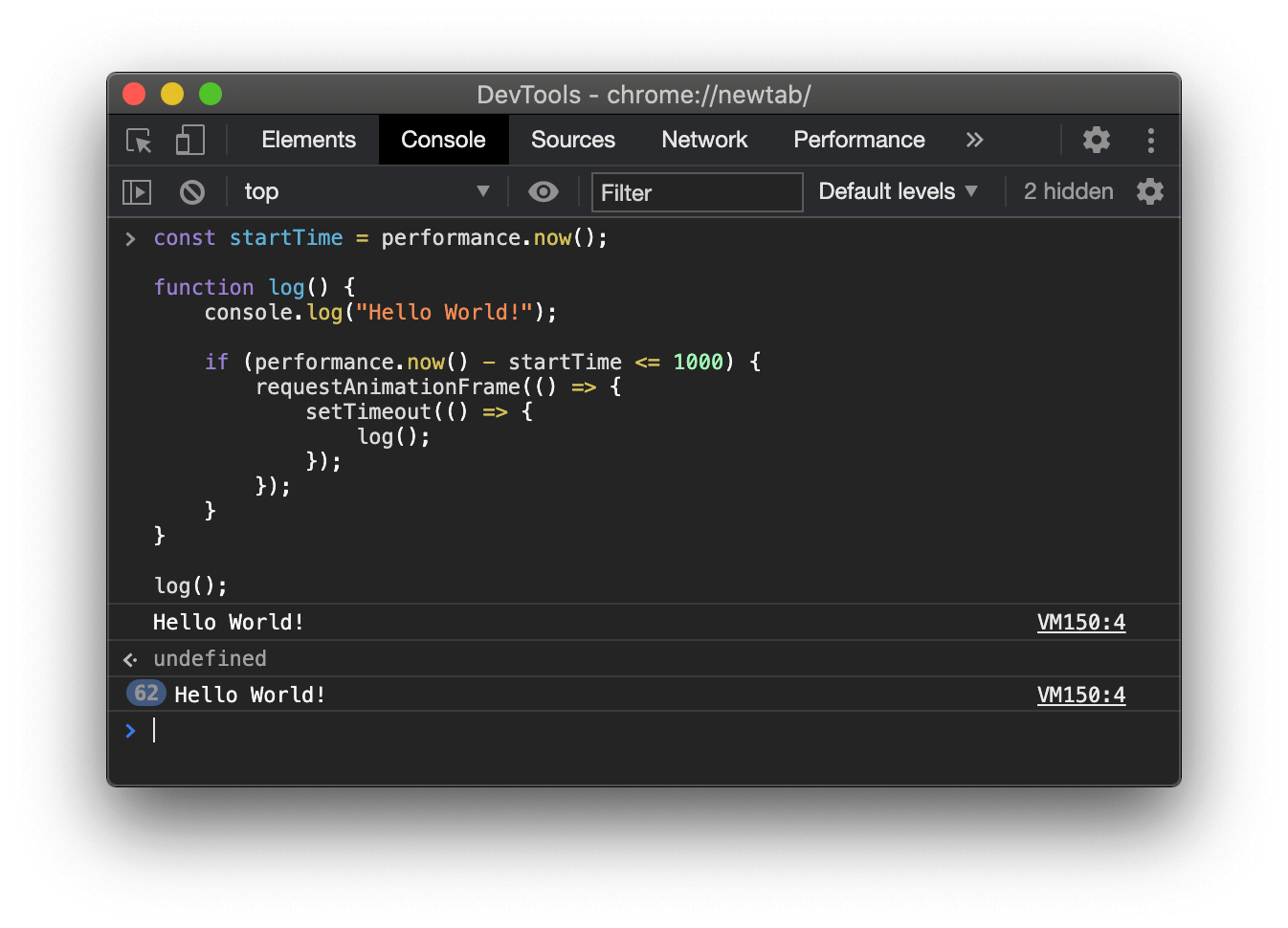Create a live expression with the eye icon

coord(543,192)
